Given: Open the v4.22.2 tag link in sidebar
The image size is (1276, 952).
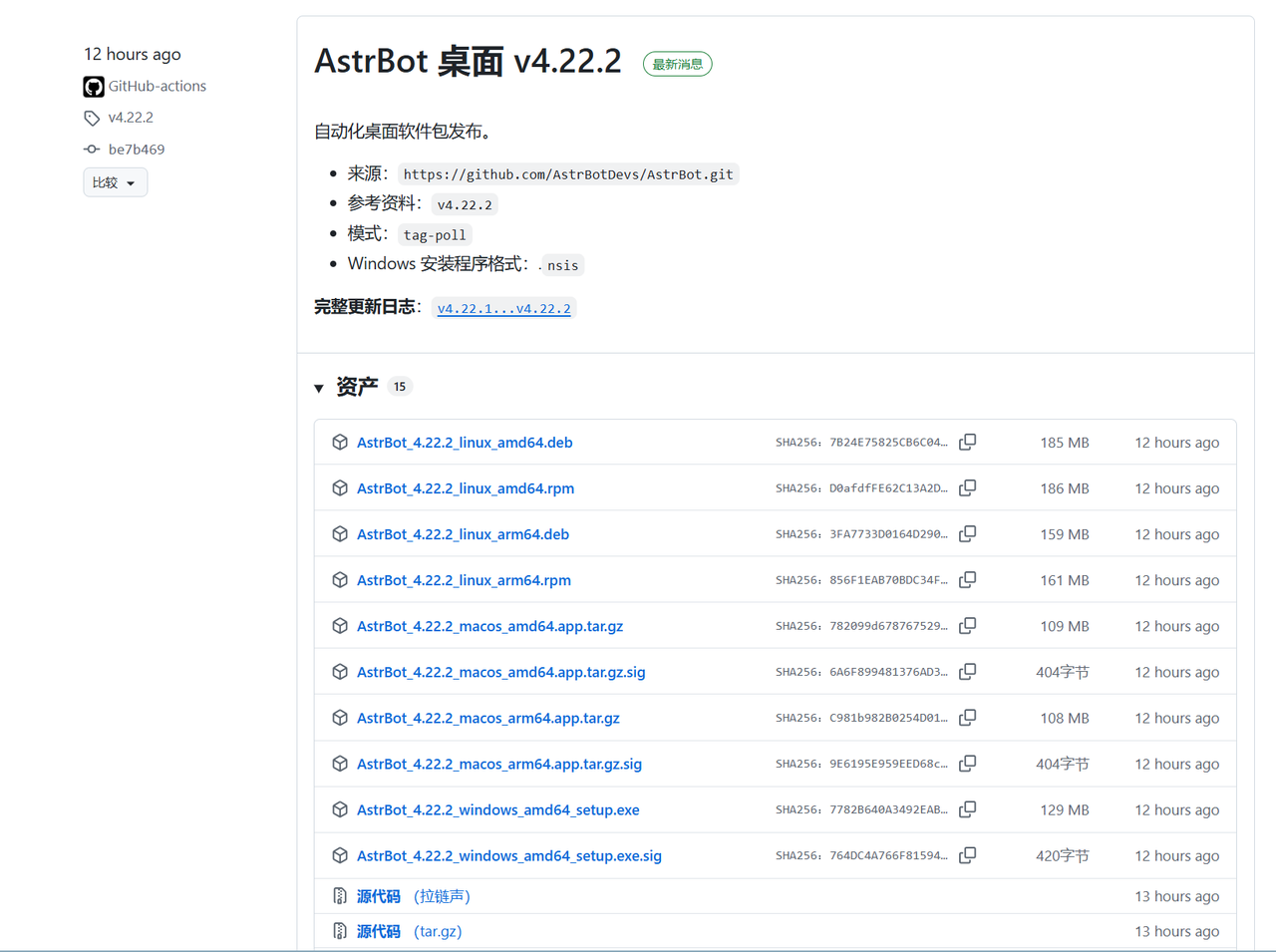Looking at the screenshot, I should [131, 118].
